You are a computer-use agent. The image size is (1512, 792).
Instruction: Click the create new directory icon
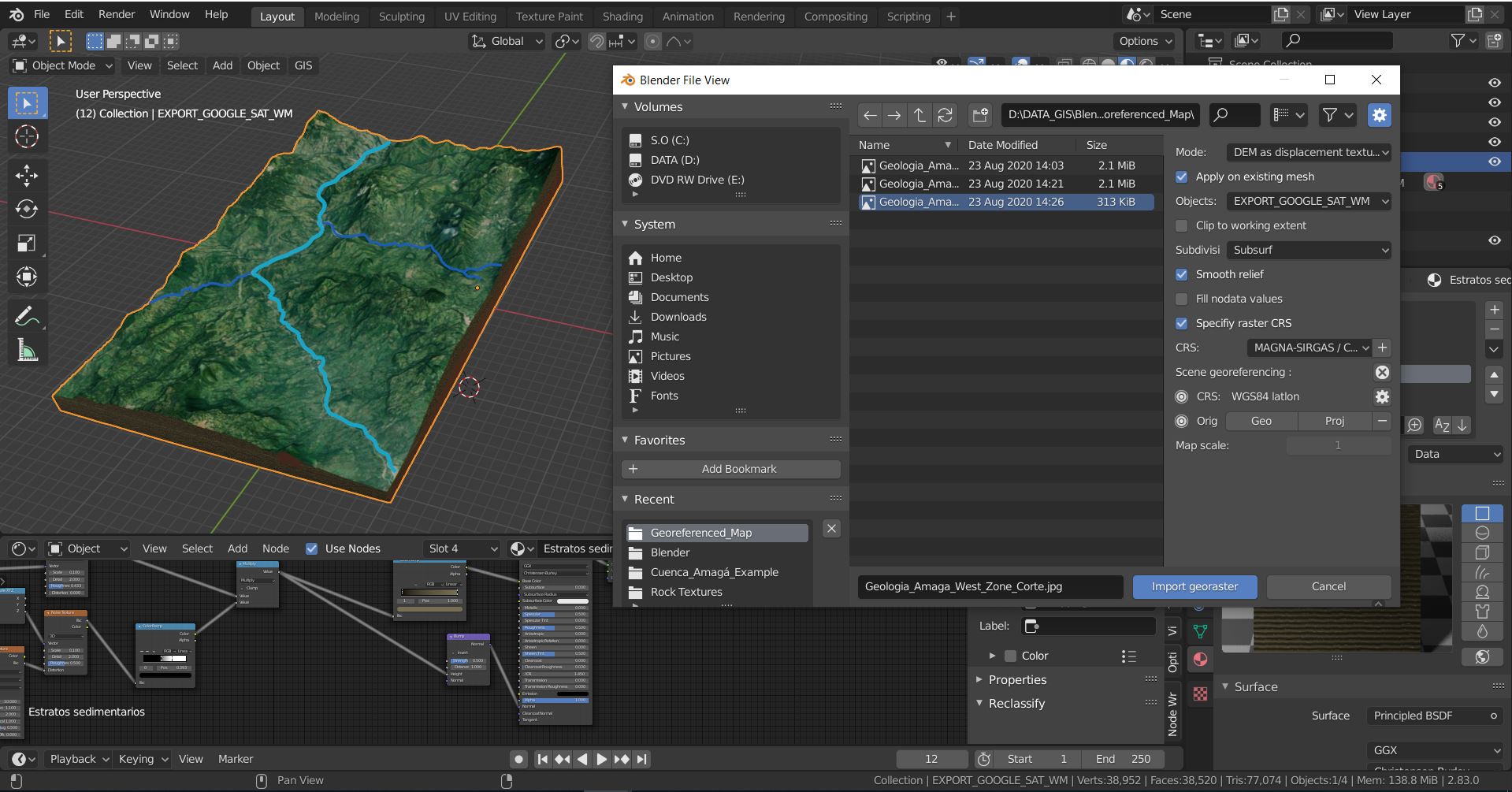coord(979,115)
